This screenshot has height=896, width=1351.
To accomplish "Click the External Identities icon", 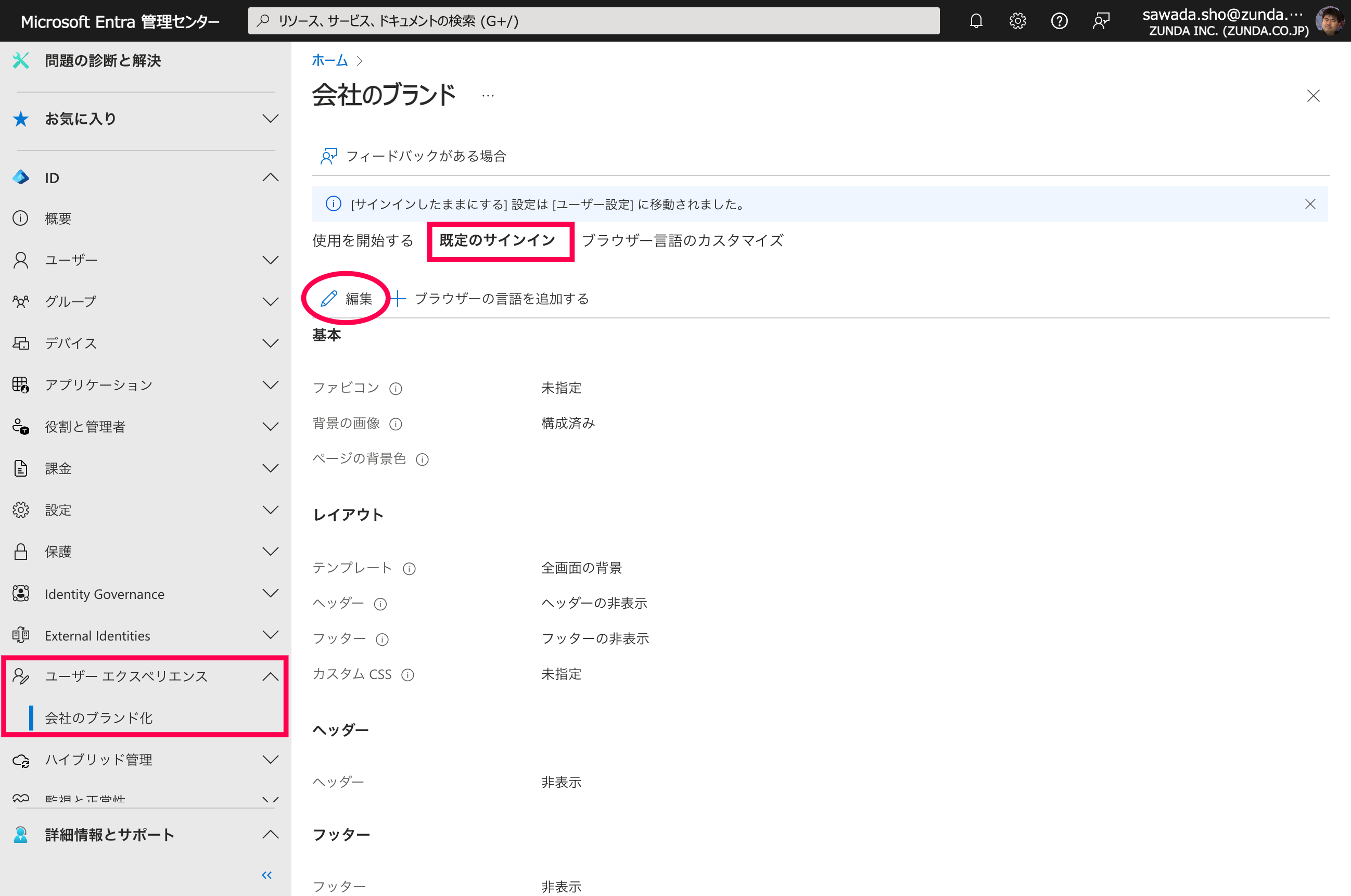I will click(21, 635).
